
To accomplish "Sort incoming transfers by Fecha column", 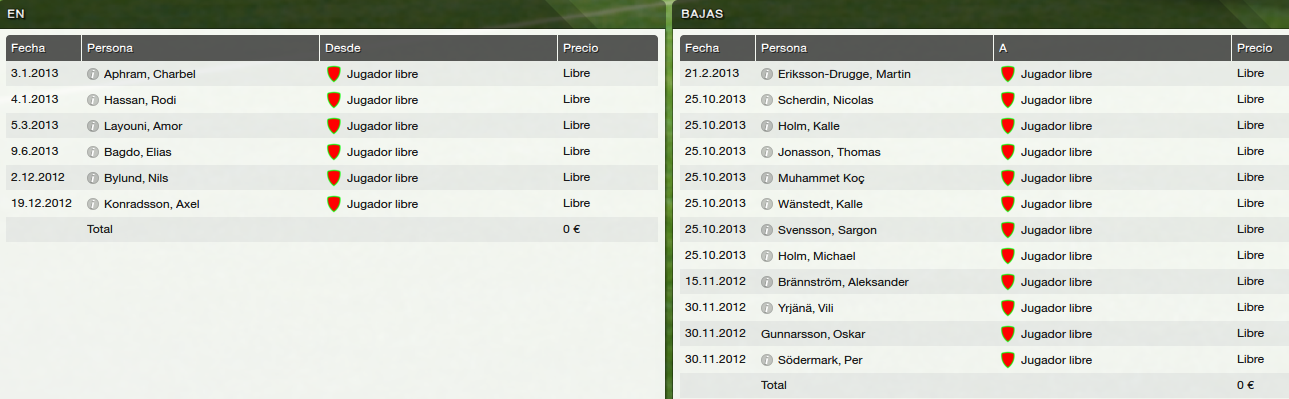I will [x=43, y=48].
